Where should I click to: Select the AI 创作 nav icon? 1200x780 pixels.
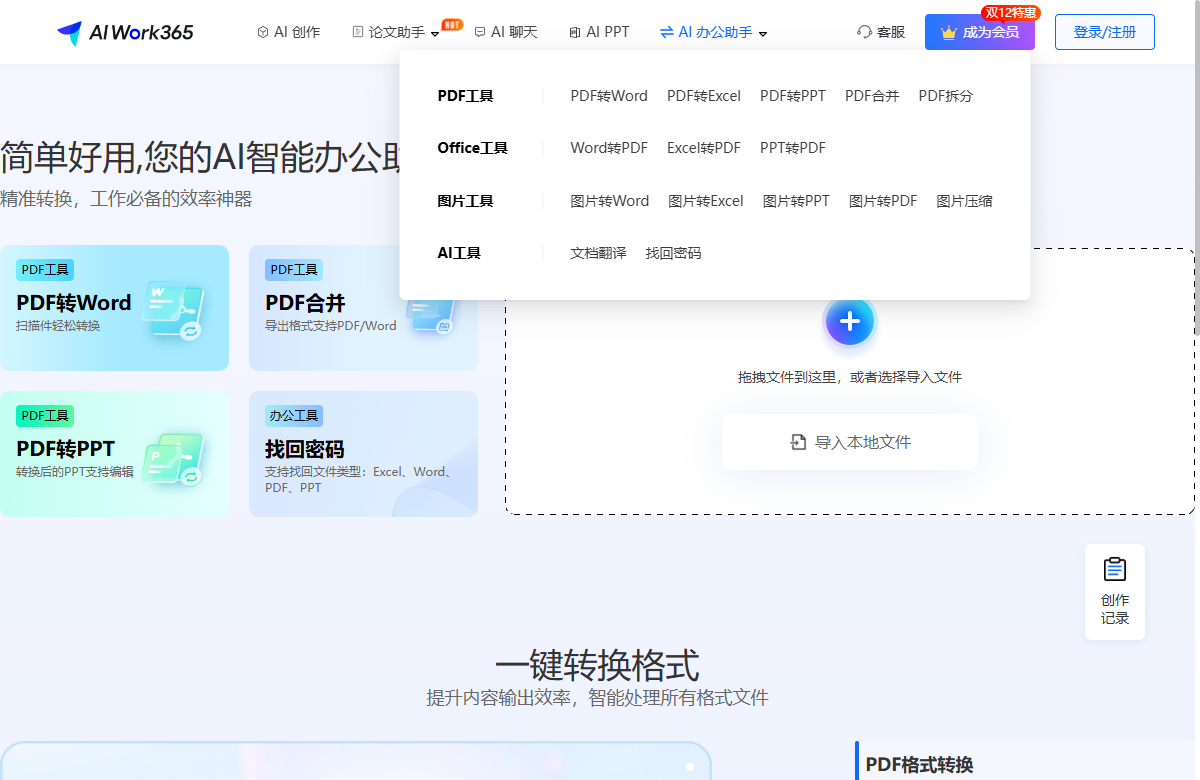pos(262,31)
